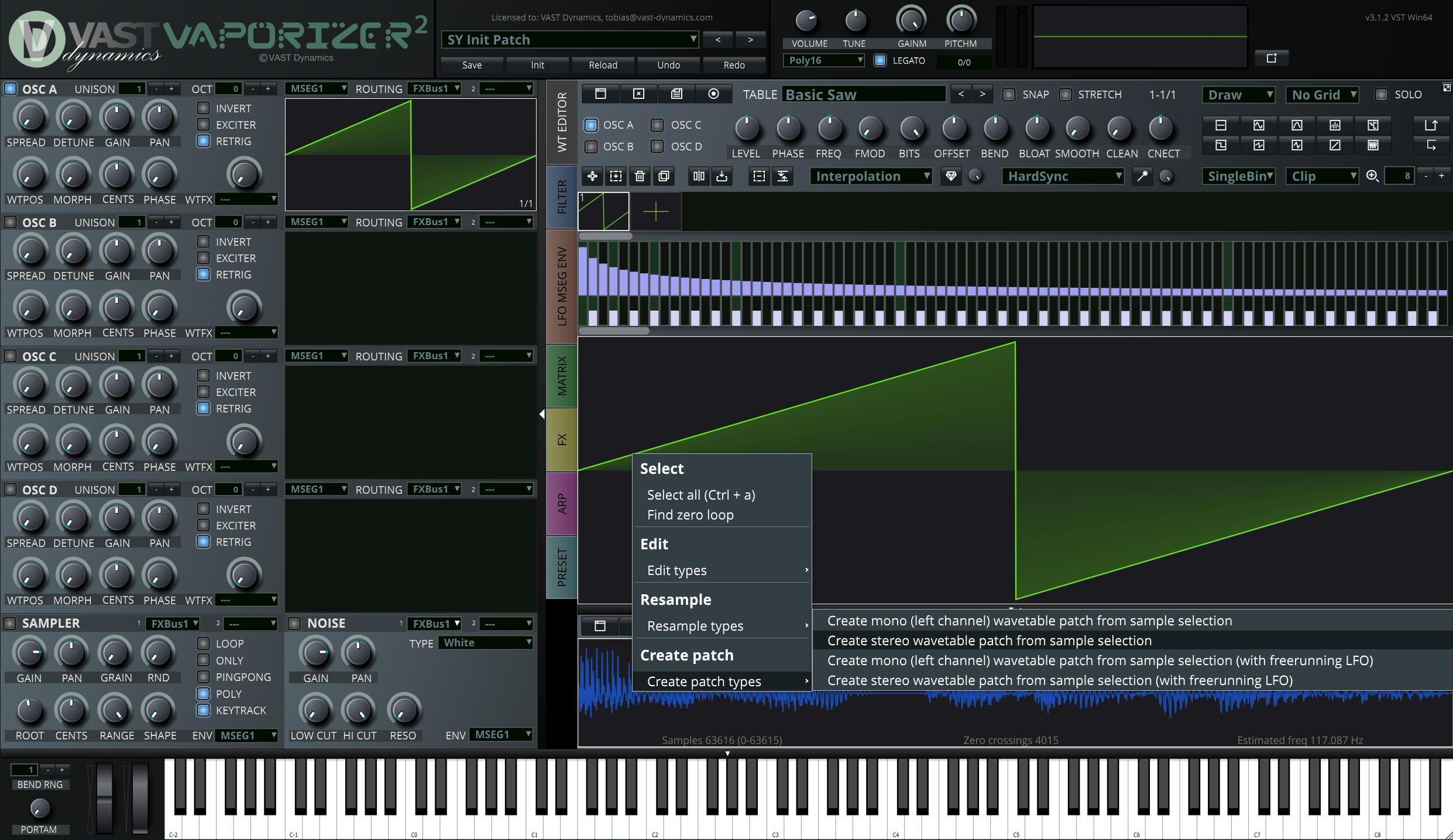Click the VOLUME knob
Viewport: 1453px width, 840px height.
click(x=806, y=22)
